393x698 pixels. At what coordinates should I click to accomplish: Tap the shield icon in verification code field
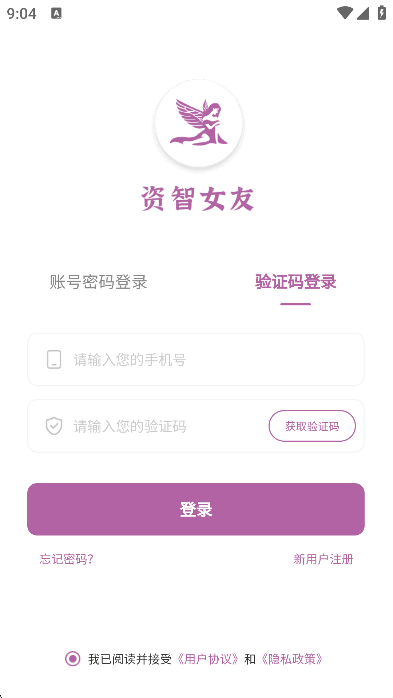[54, 426]
